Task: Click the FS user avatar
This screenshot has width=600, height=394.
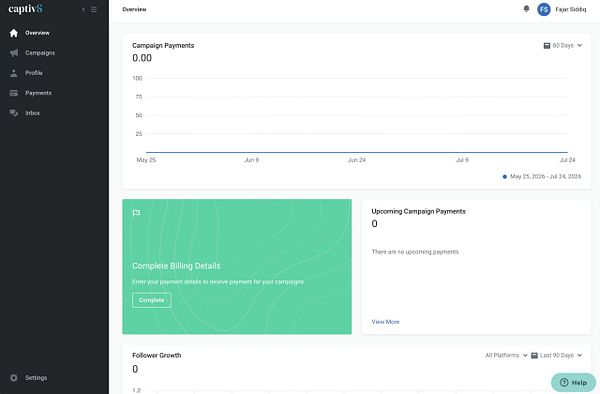Action: [x=544, y=9]
